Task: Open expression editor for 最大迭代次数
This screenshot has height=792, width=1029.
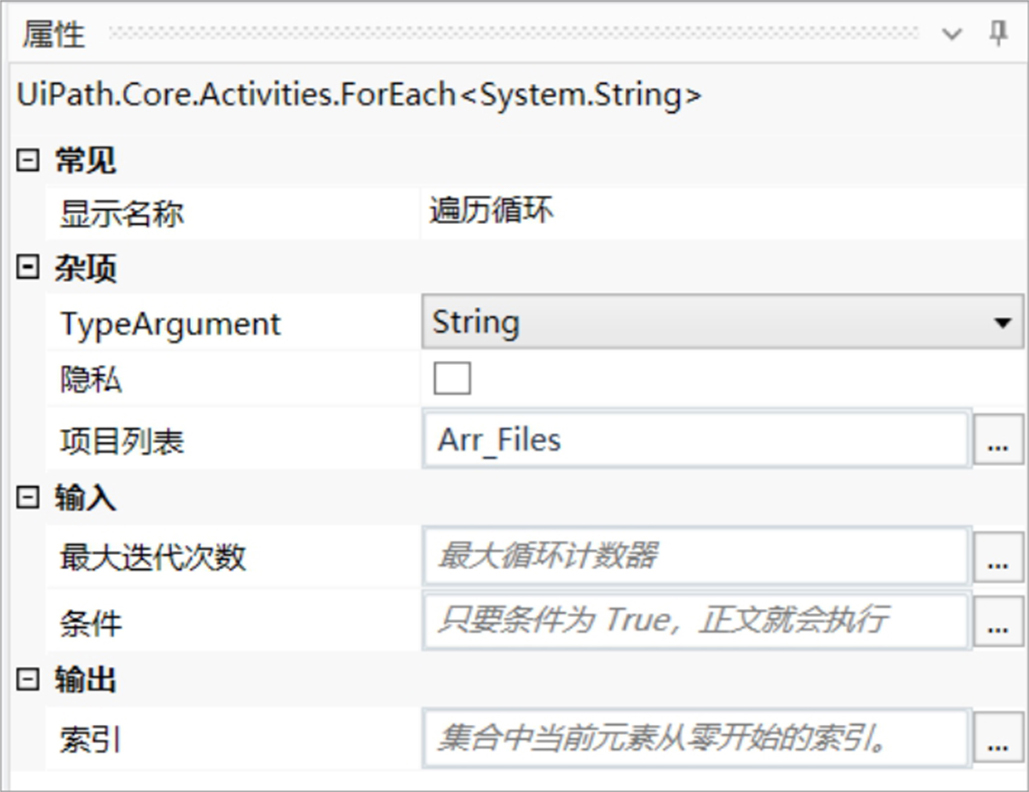Action: [998, 556]
